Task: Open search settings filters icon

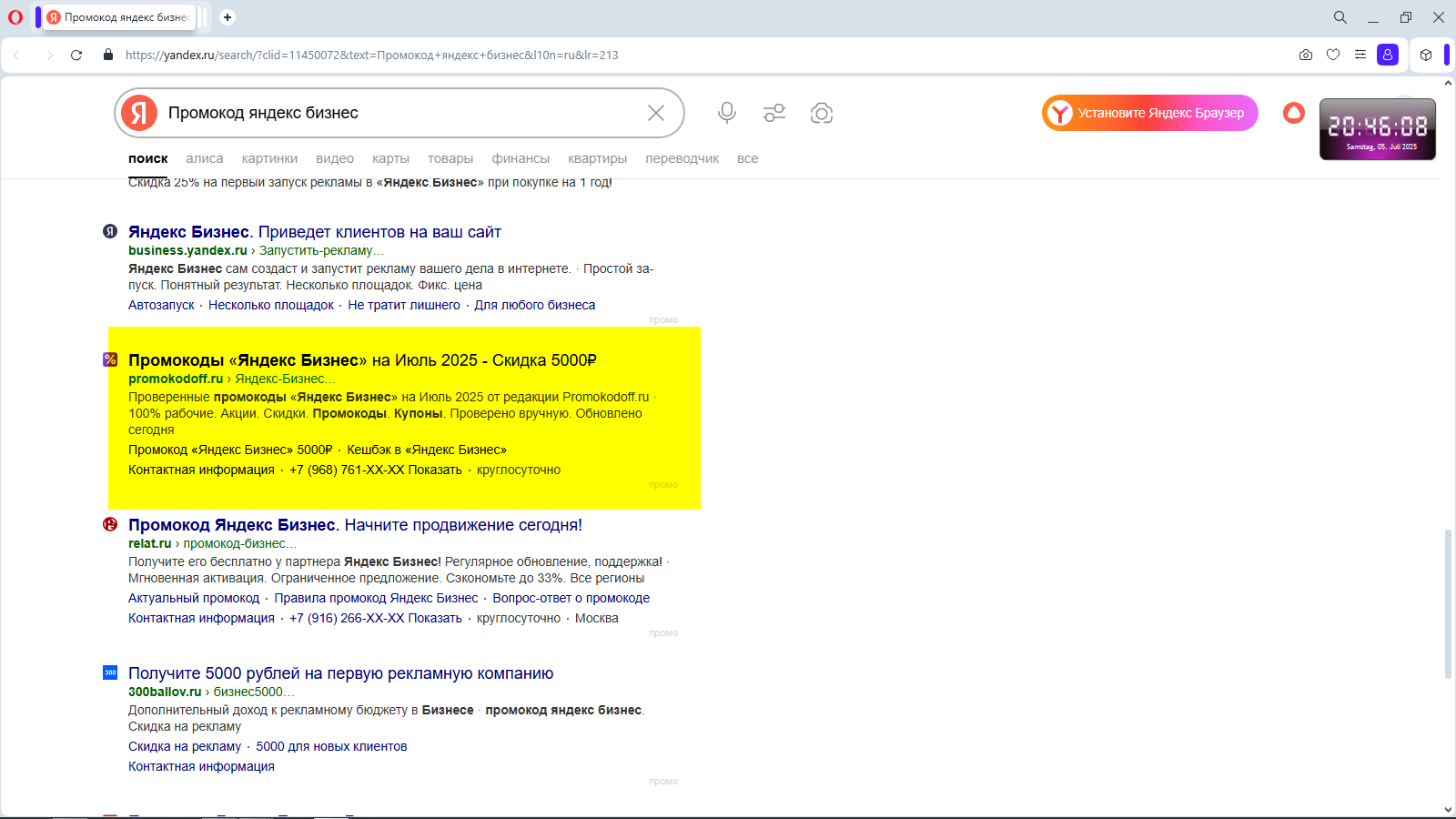Action: click(x=774, y=113)
